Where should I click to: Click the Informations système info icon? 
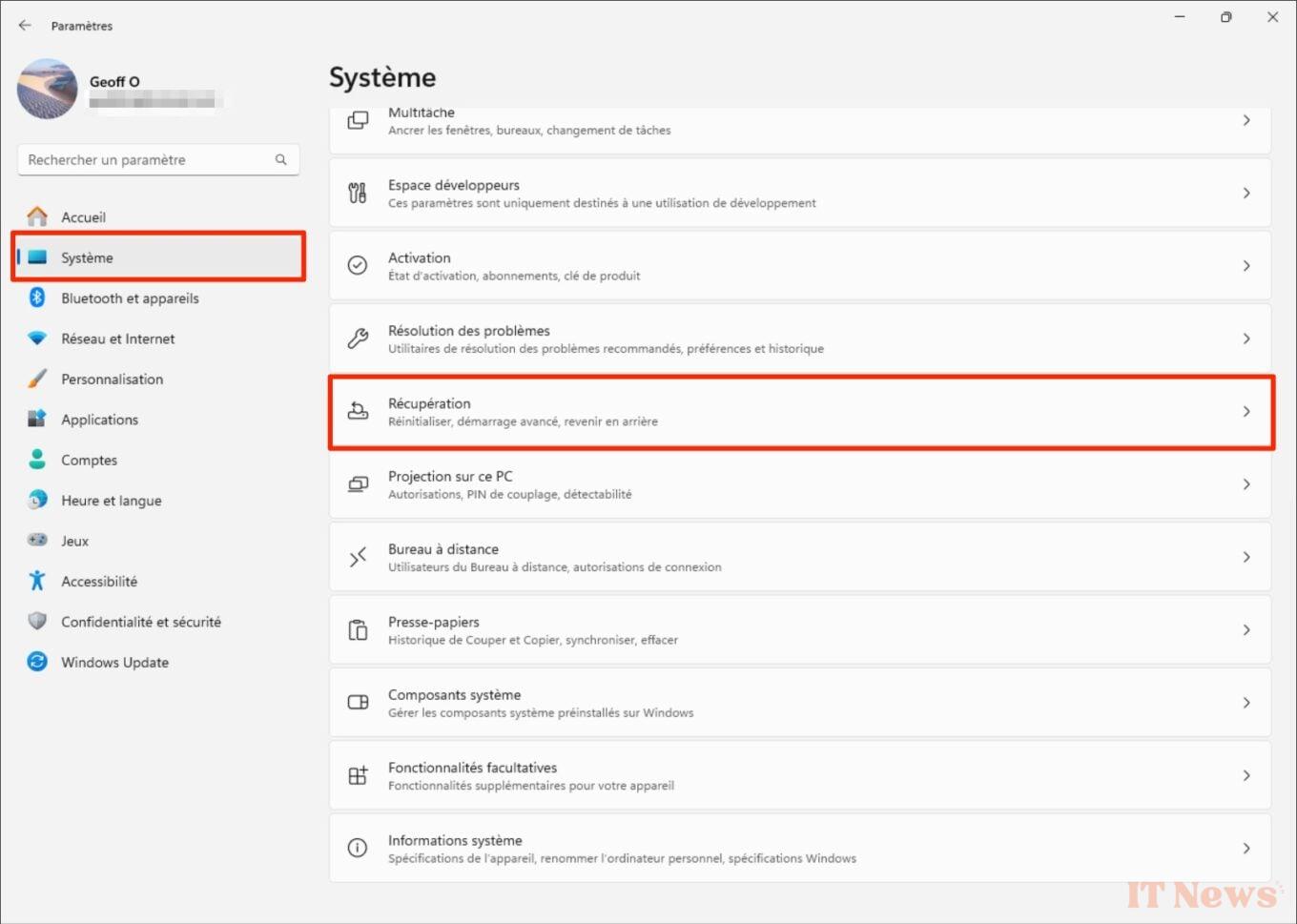click(358, 848)
